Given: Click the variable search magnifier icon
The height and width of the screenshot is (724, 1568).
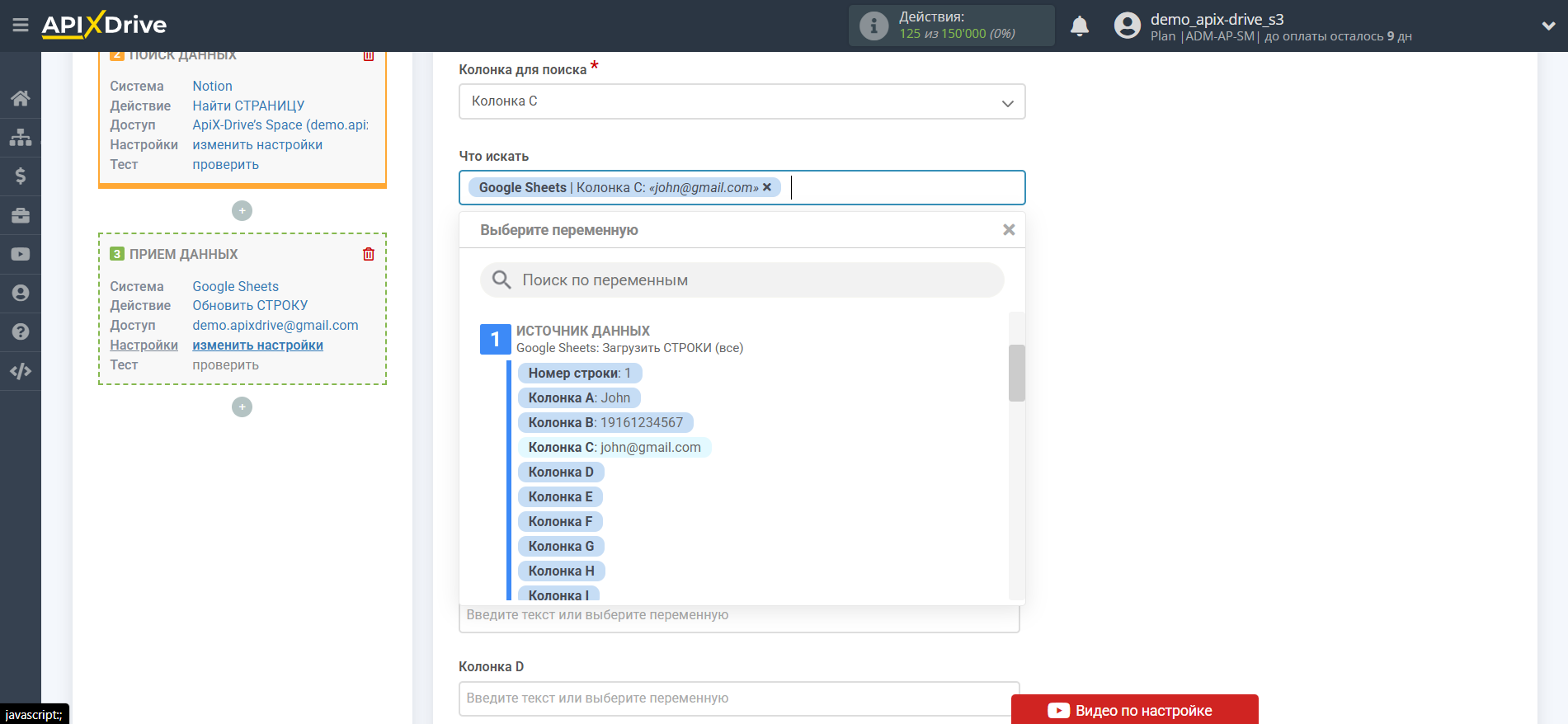Looking at the screenshot, I should (501, 280).
